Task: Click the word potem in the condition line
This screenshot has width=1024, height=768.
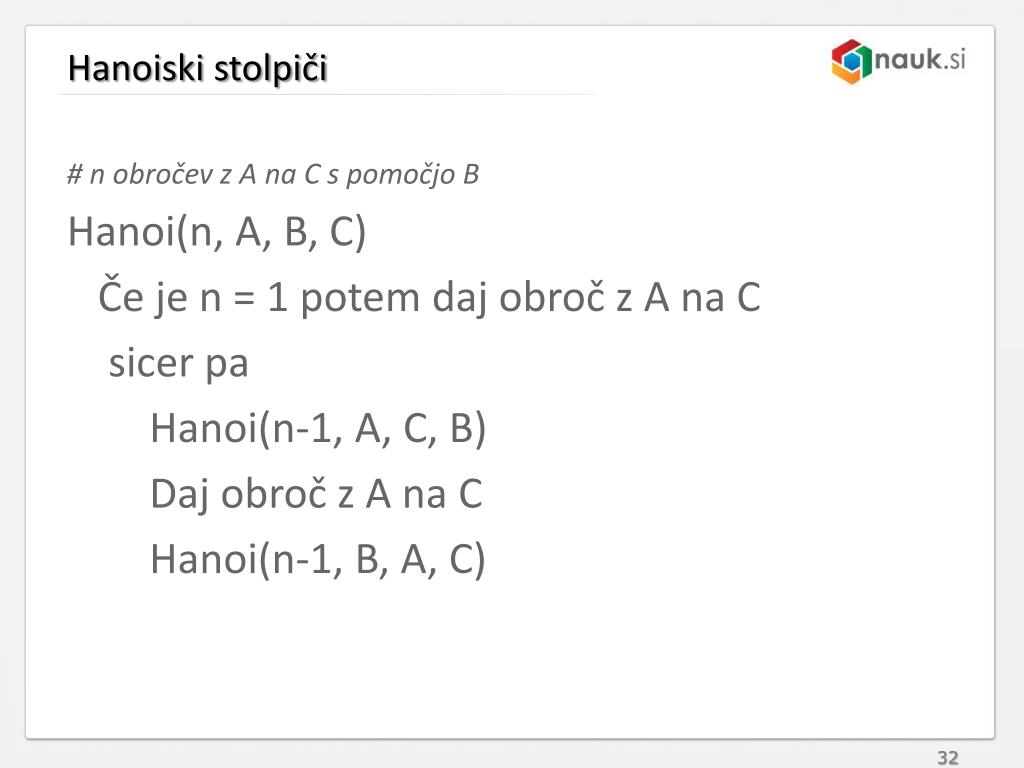Action: tap(360, 299)
